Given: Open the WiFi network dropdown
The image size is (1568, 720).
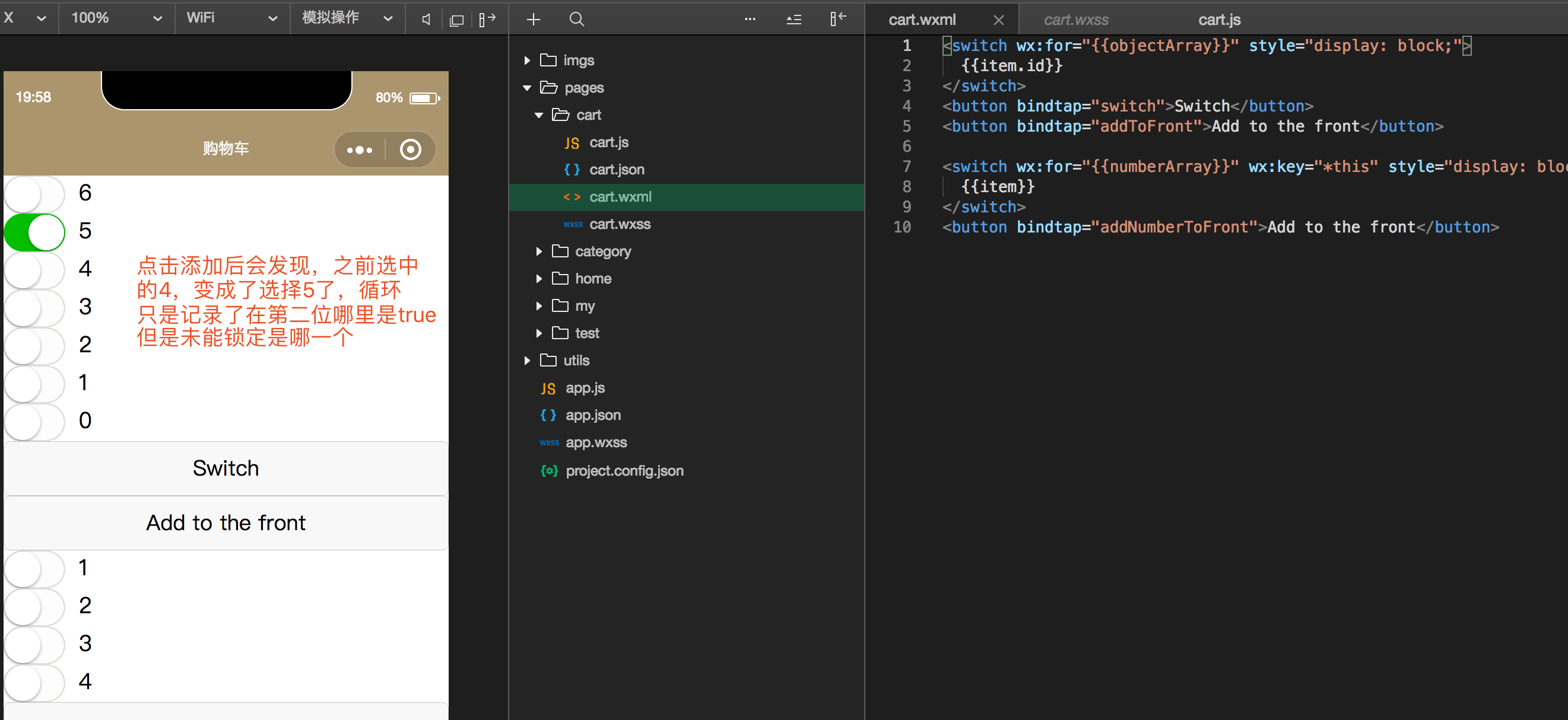Looking at the screenshot, I should 231,18.
